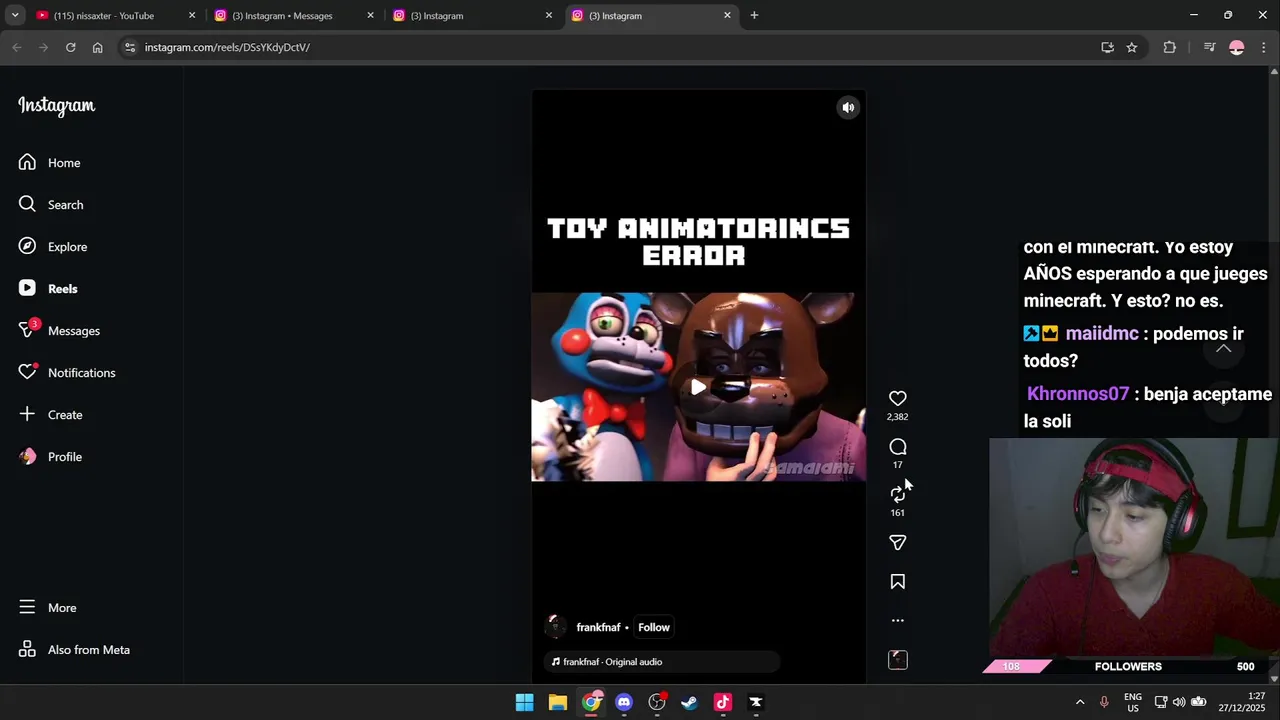Open TikTok from the taskbar
This screenshot has width=1280, height=720.
tap(723, 703)
